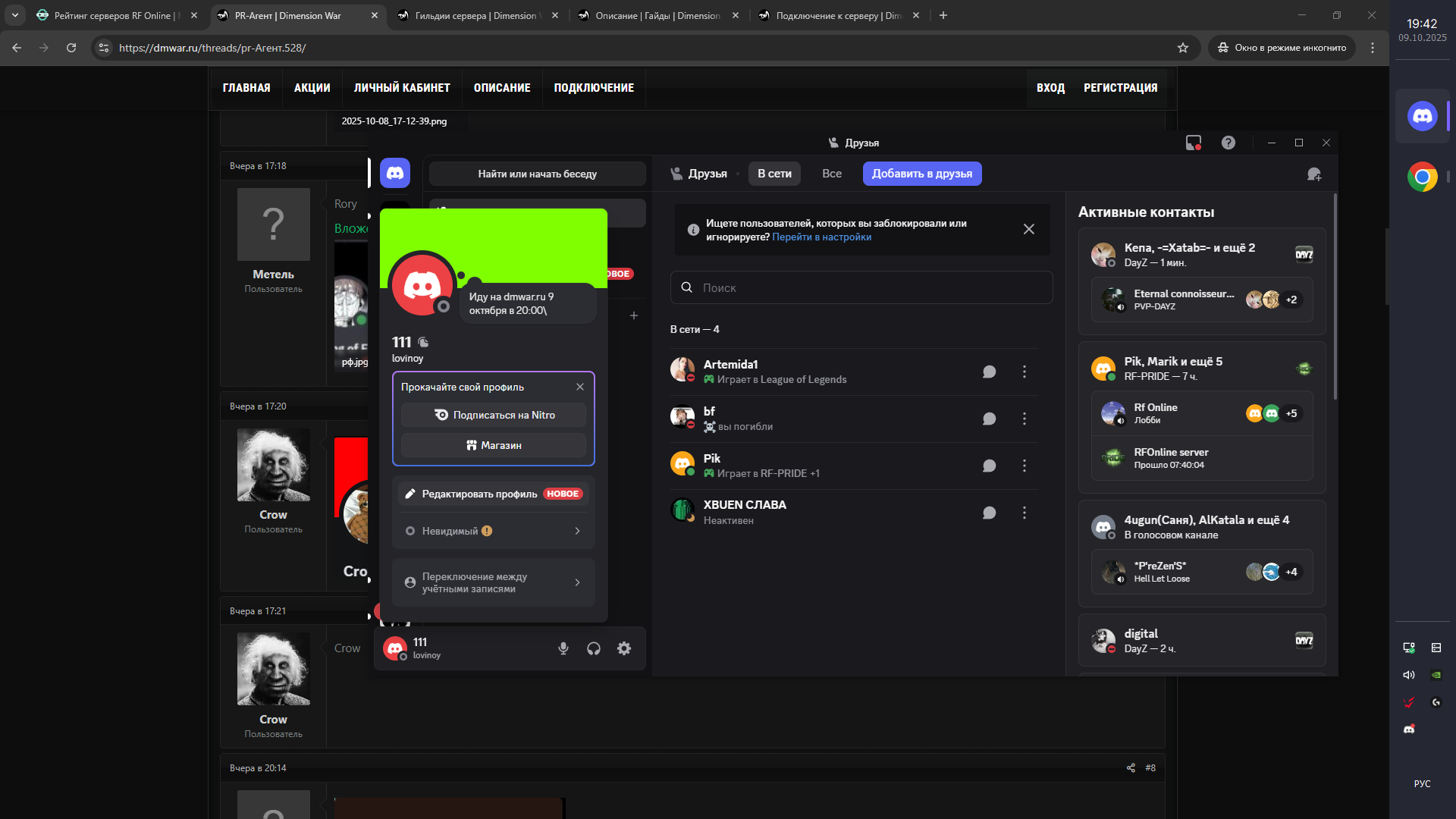Open new browser tab plus button
The image size is (1456, 819).
point(943,15)
